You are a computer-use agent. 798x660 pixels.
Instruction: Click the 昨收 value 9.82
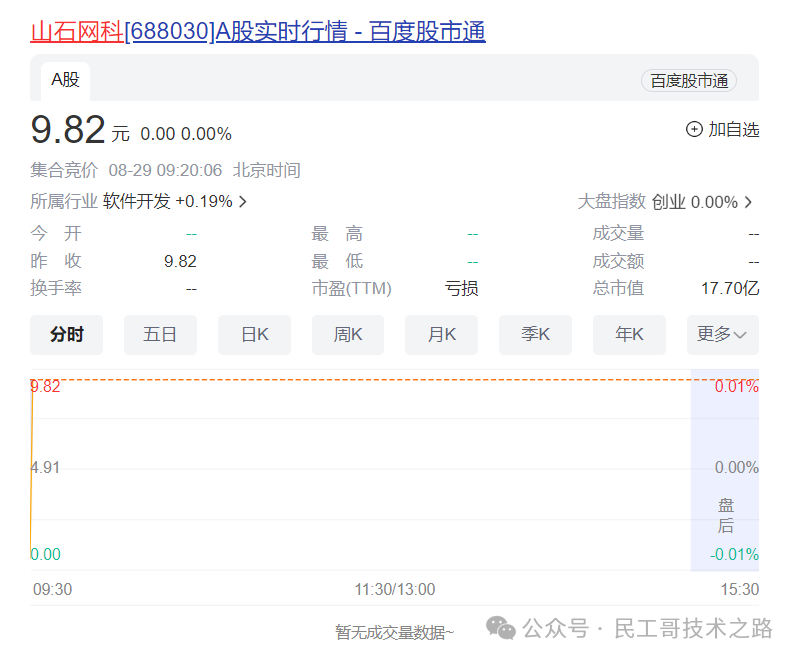coord(180,262)
